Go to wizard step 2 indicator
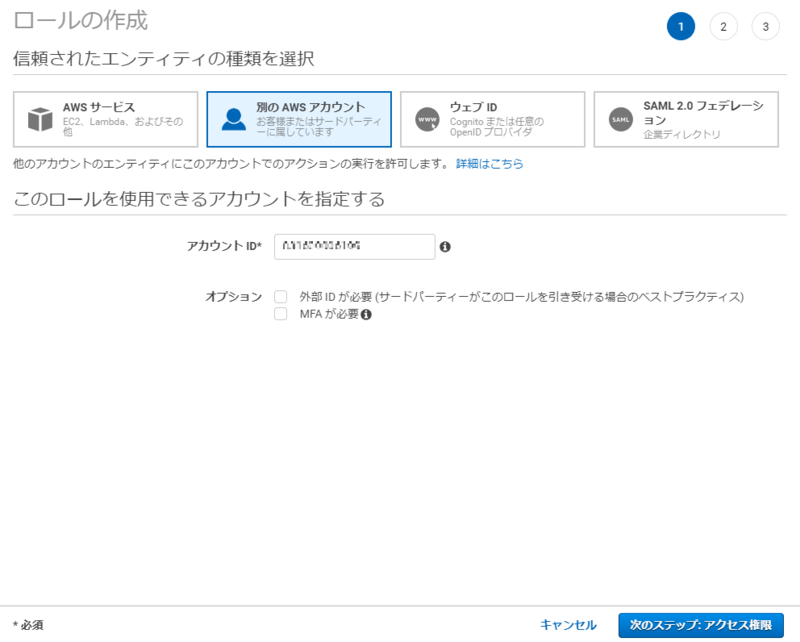 coord(723,27)
